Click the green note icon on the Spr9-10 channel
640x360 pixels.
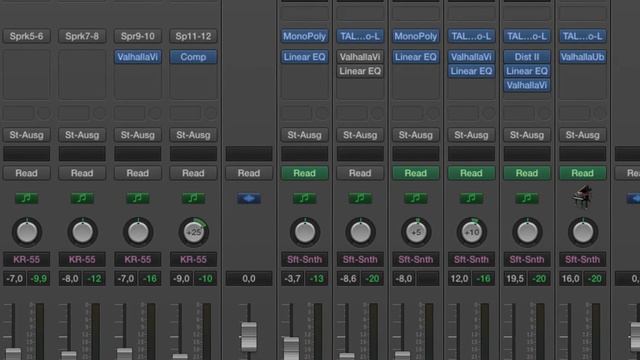tap(138, 198)
